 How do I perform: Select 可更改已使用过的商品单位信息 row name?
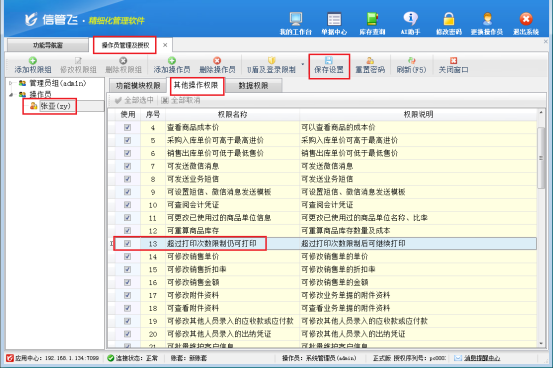pos(219,218)
